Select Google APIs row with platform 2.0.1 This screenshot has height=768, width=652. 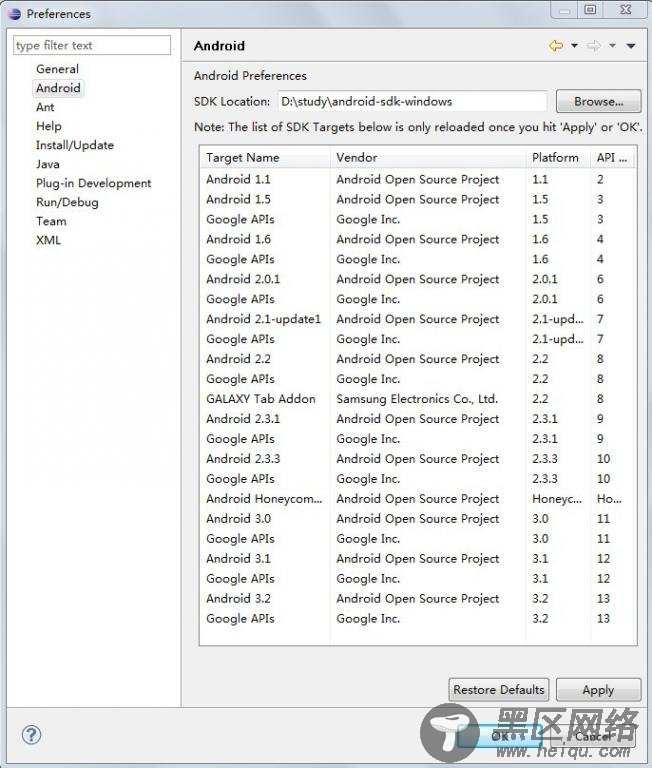coord(418,299)
